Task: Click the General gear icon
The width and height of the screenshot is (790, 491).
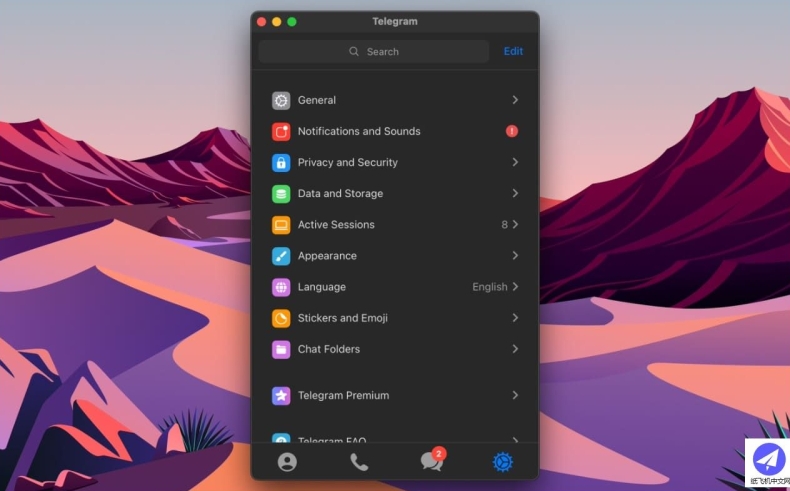Action: pos(281,100)
